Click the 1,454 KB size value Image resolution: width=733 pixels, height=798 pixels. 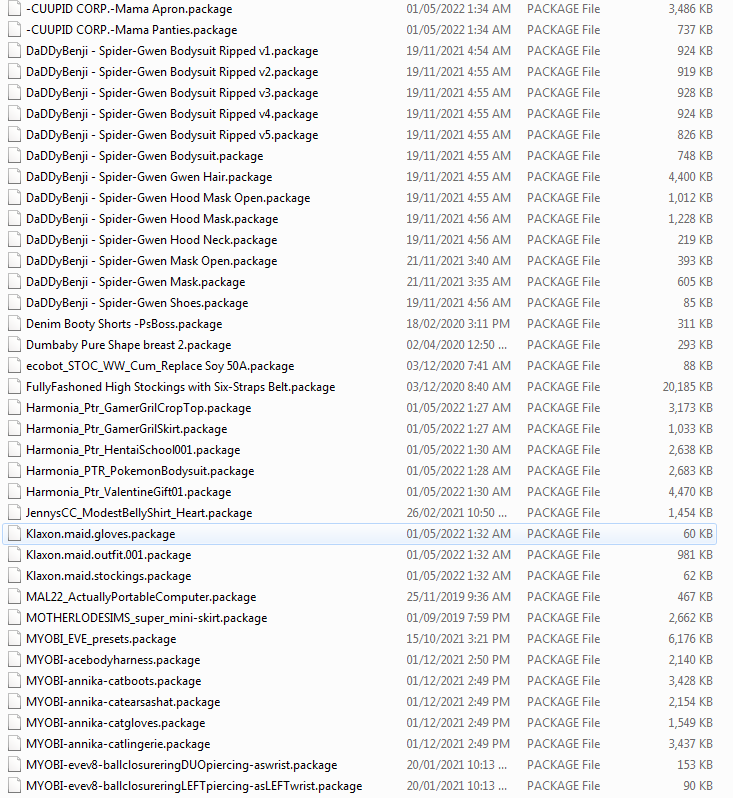click(690, 513)
